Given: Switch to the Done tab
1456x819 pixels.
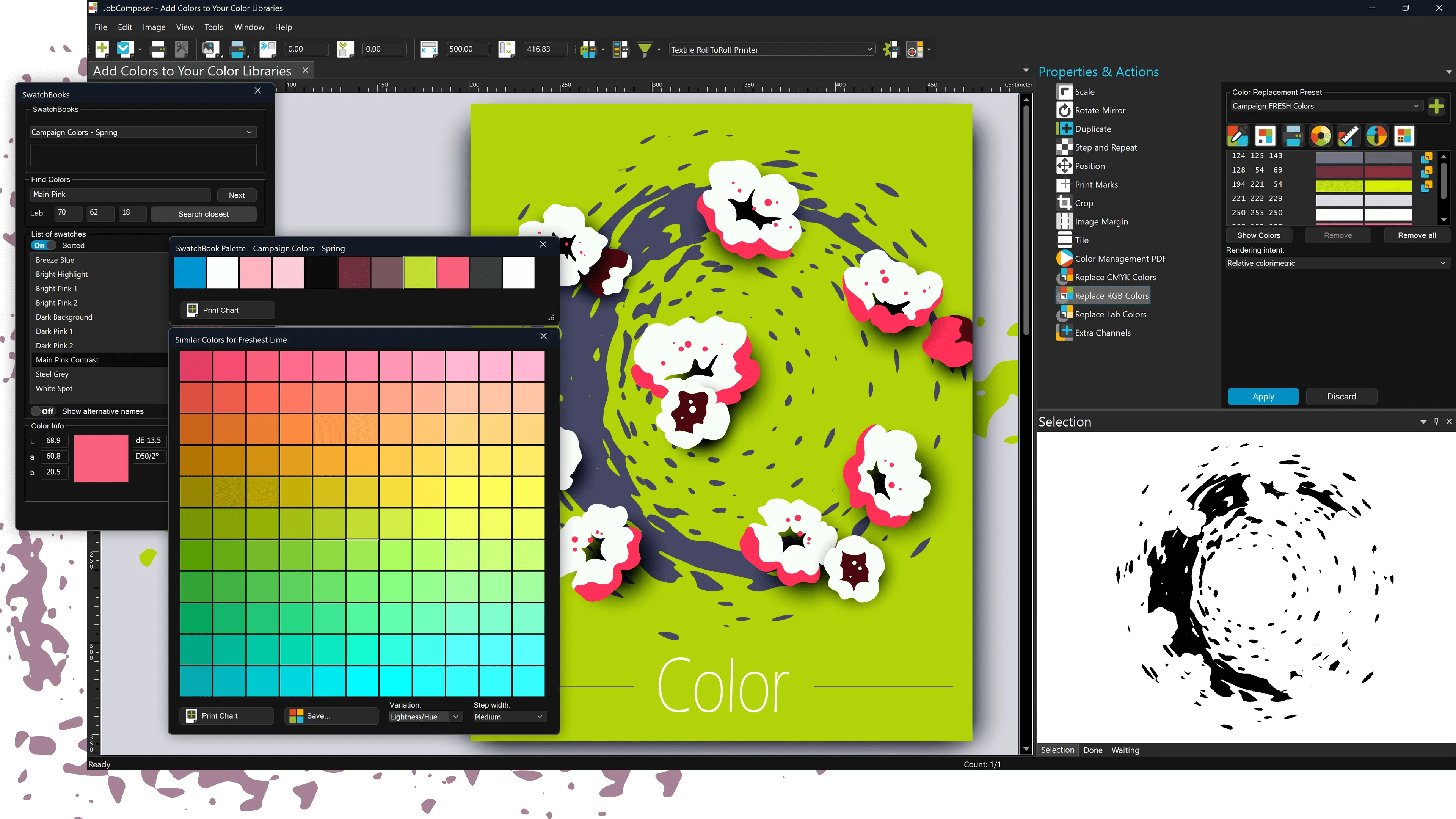Looking at the screenshot, I should tap(1092, 750).
